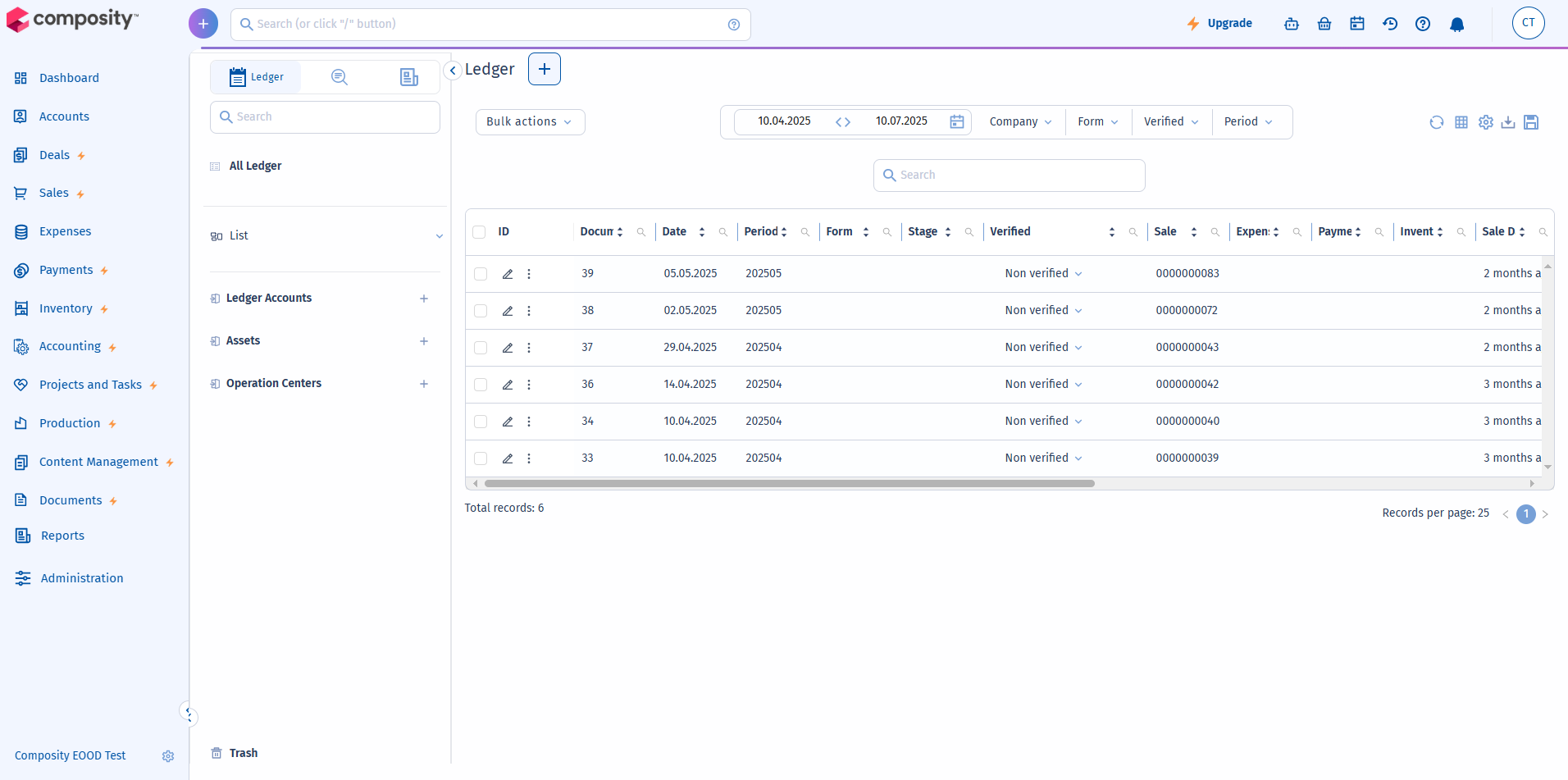Image resolution: width=1568 pixels, height=780 pixels.
Task: Click the search help icon in global search
Action: click(734, 25)
